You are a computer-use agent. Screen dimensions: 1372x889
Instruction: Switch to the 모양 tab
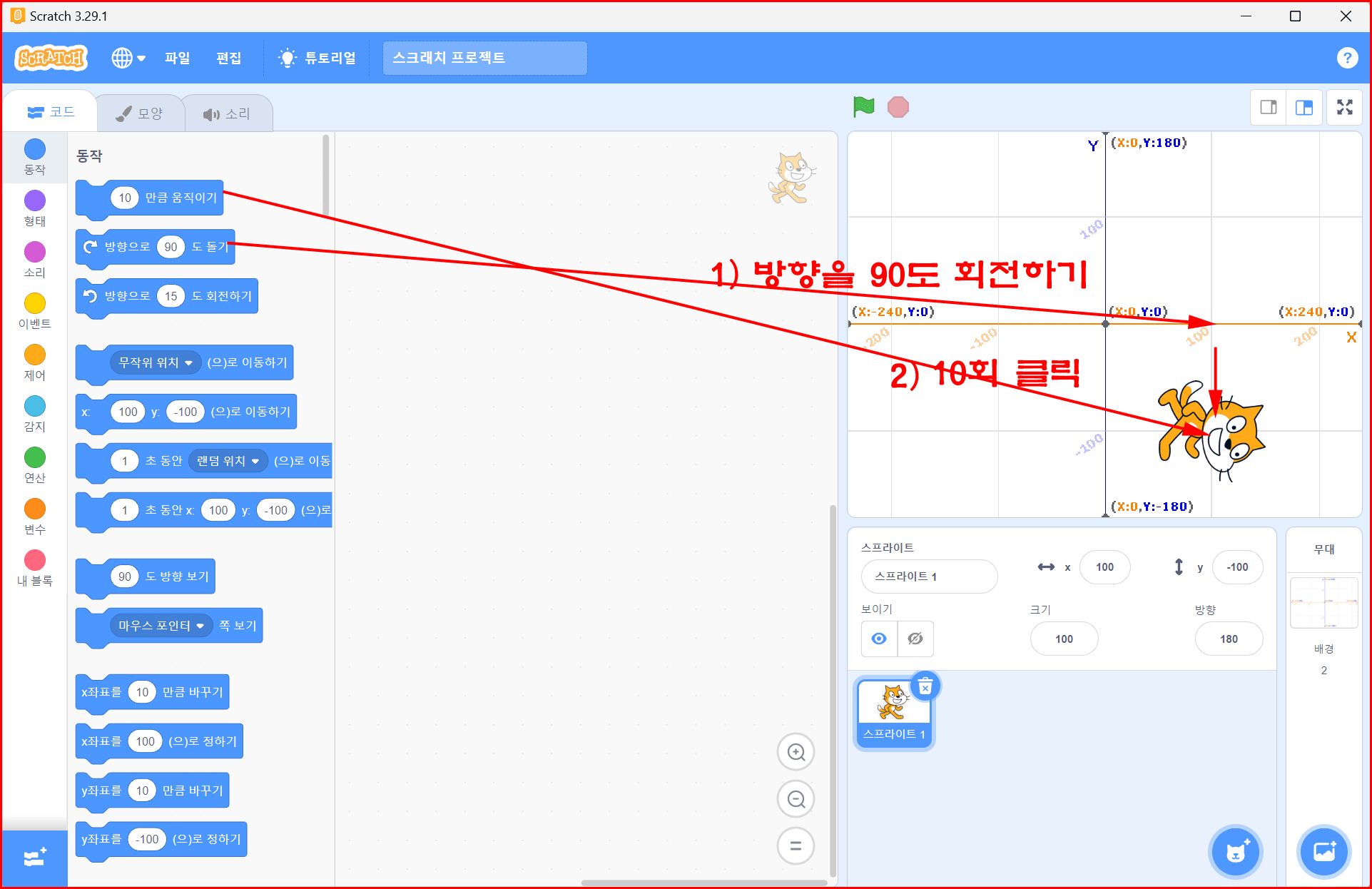coord(140,113)
